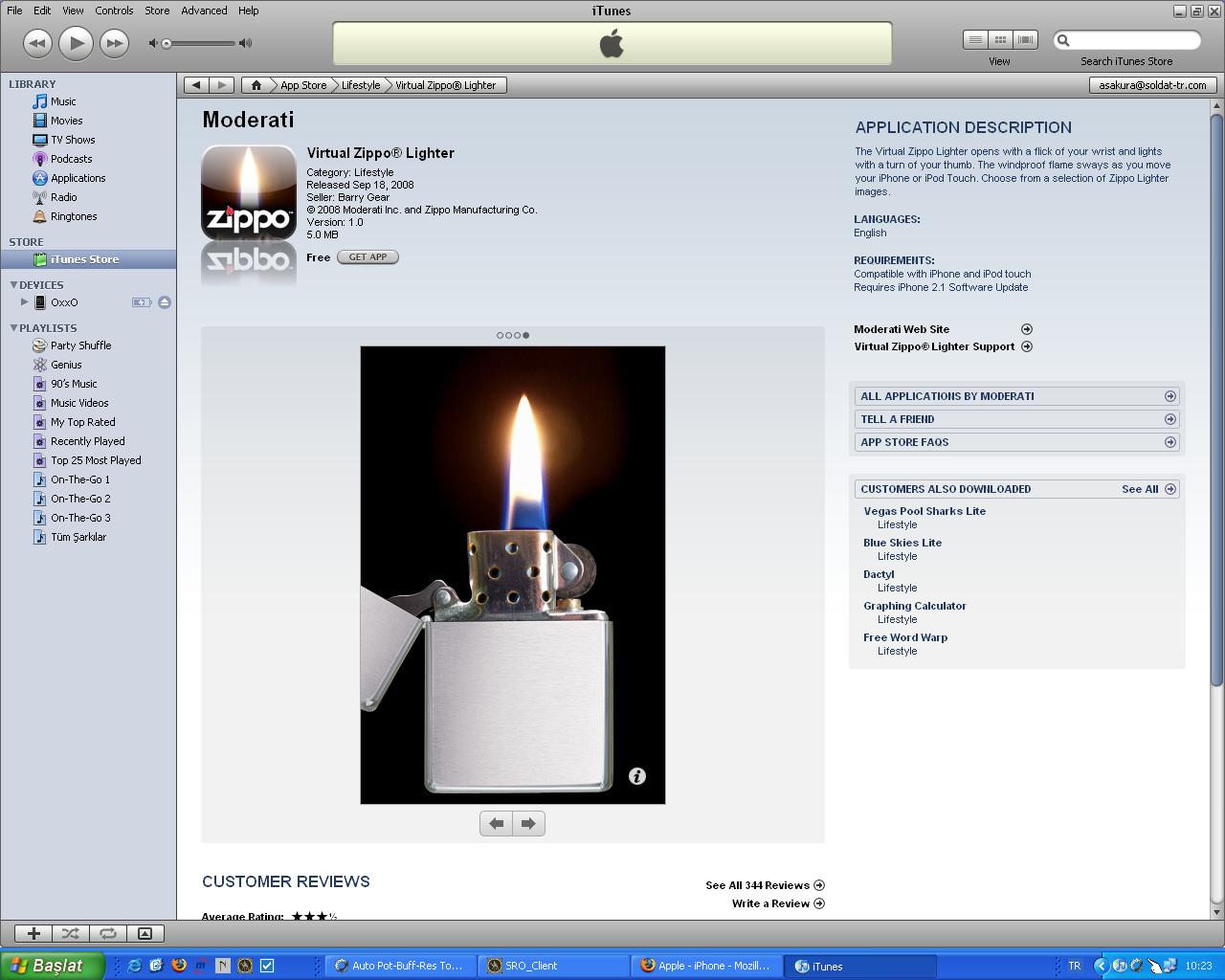Go forward in the store history

[x=221, y=85]
